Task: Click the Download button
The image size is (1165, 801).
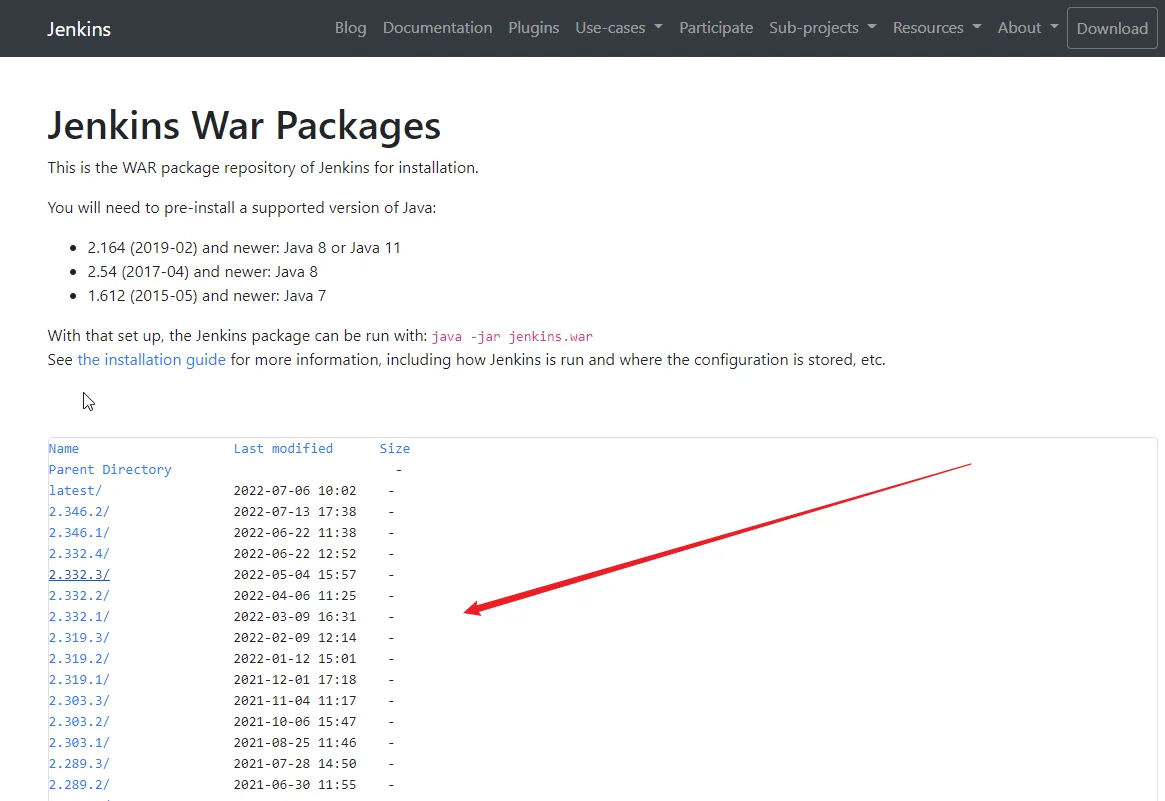Action: pos(1112,28)
